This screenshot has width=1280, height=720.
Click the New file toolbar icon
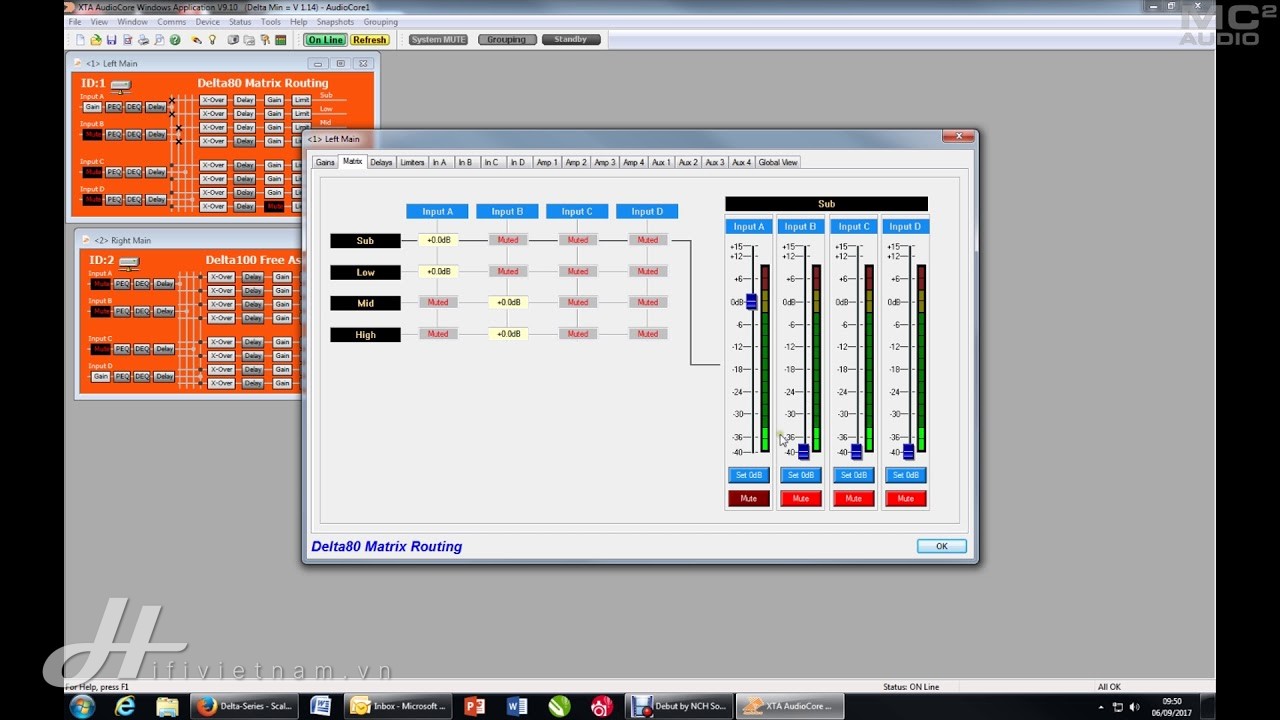pyautogui.click(x=80, y=40)
